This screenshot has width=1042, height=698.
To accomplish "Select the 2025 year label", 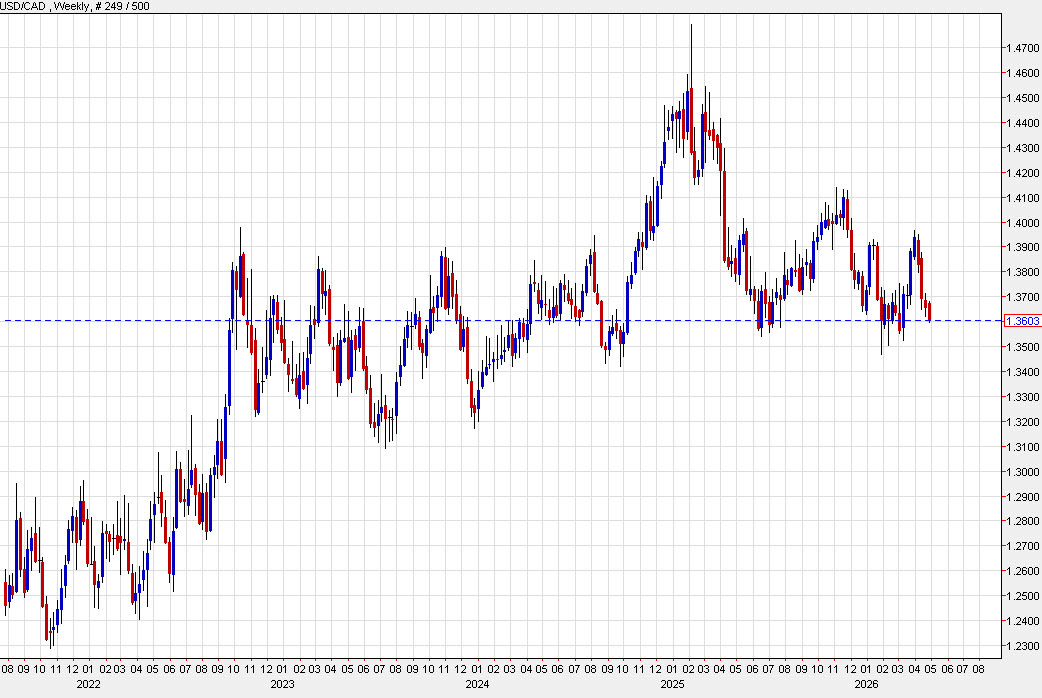I will pos(671,686).
